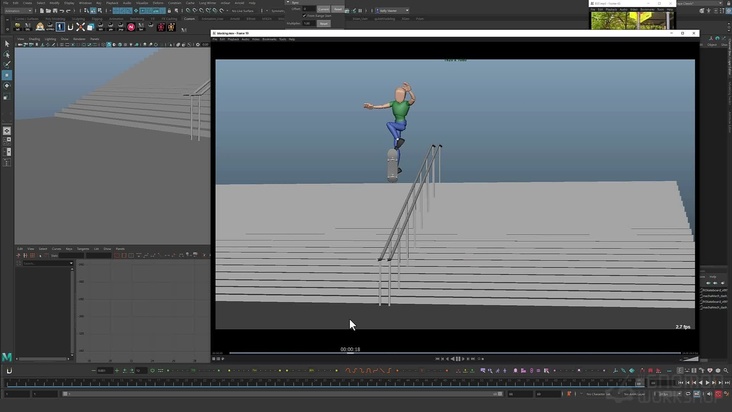Click the magnifier search icon in animBot toolbar

(726, 370)
